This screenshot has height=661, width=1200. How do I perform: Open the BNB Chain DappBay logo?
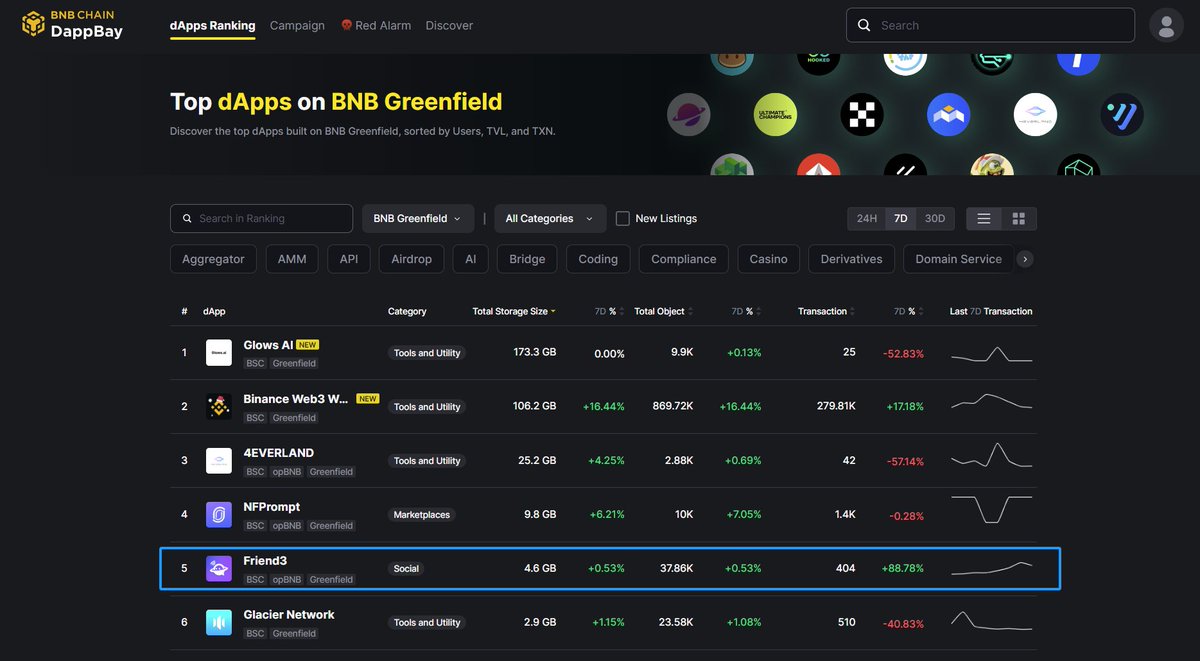74,24
